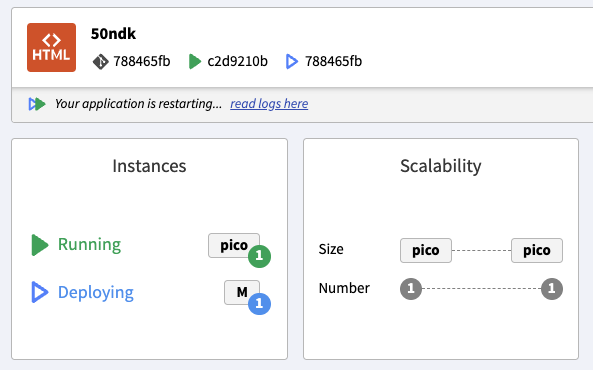This screenshot has height=370, width=593.
Task: Click the Running status label
Action: pos(90,244)
